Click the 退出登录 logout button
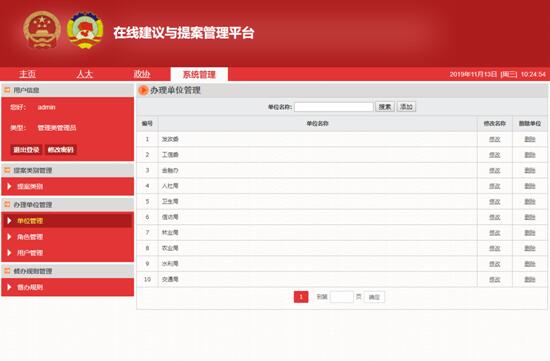The image size is (550, 361). click(26, 150)
